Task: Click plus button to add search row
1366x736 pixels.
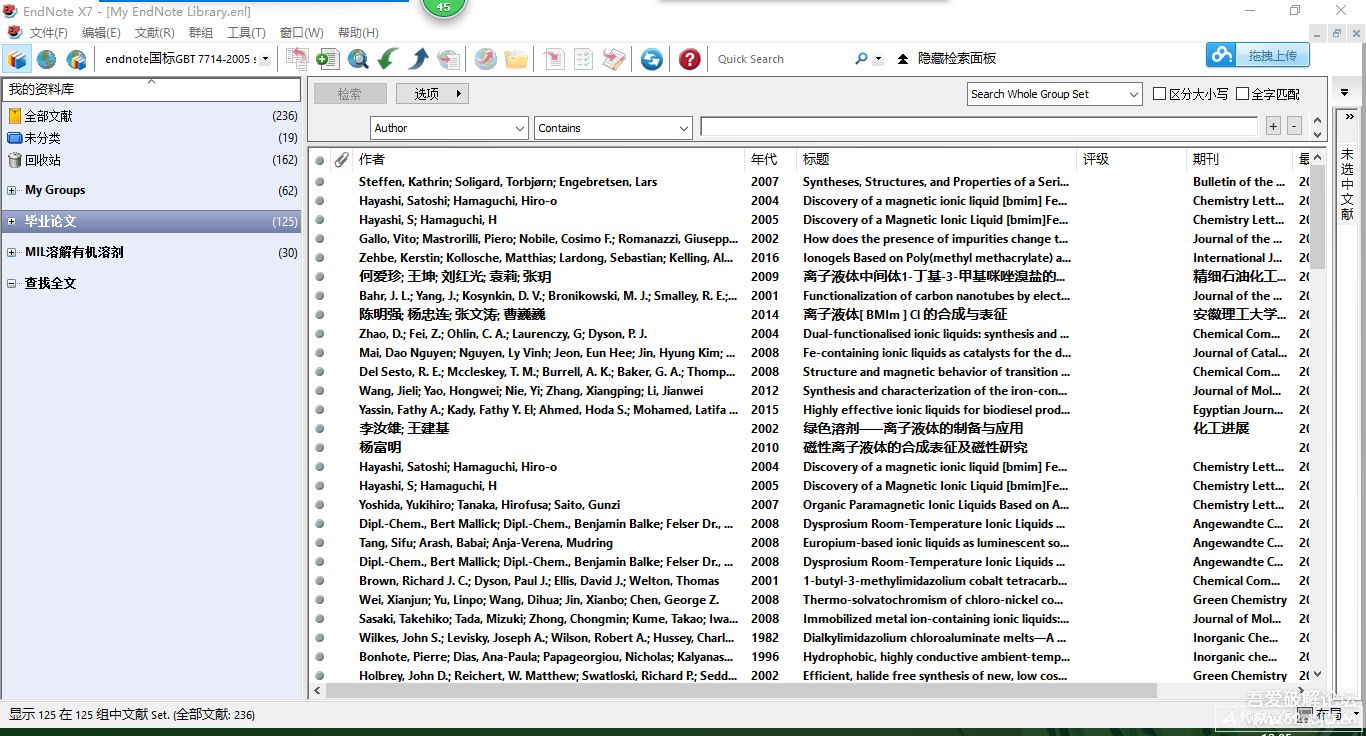Action: 1273,126
